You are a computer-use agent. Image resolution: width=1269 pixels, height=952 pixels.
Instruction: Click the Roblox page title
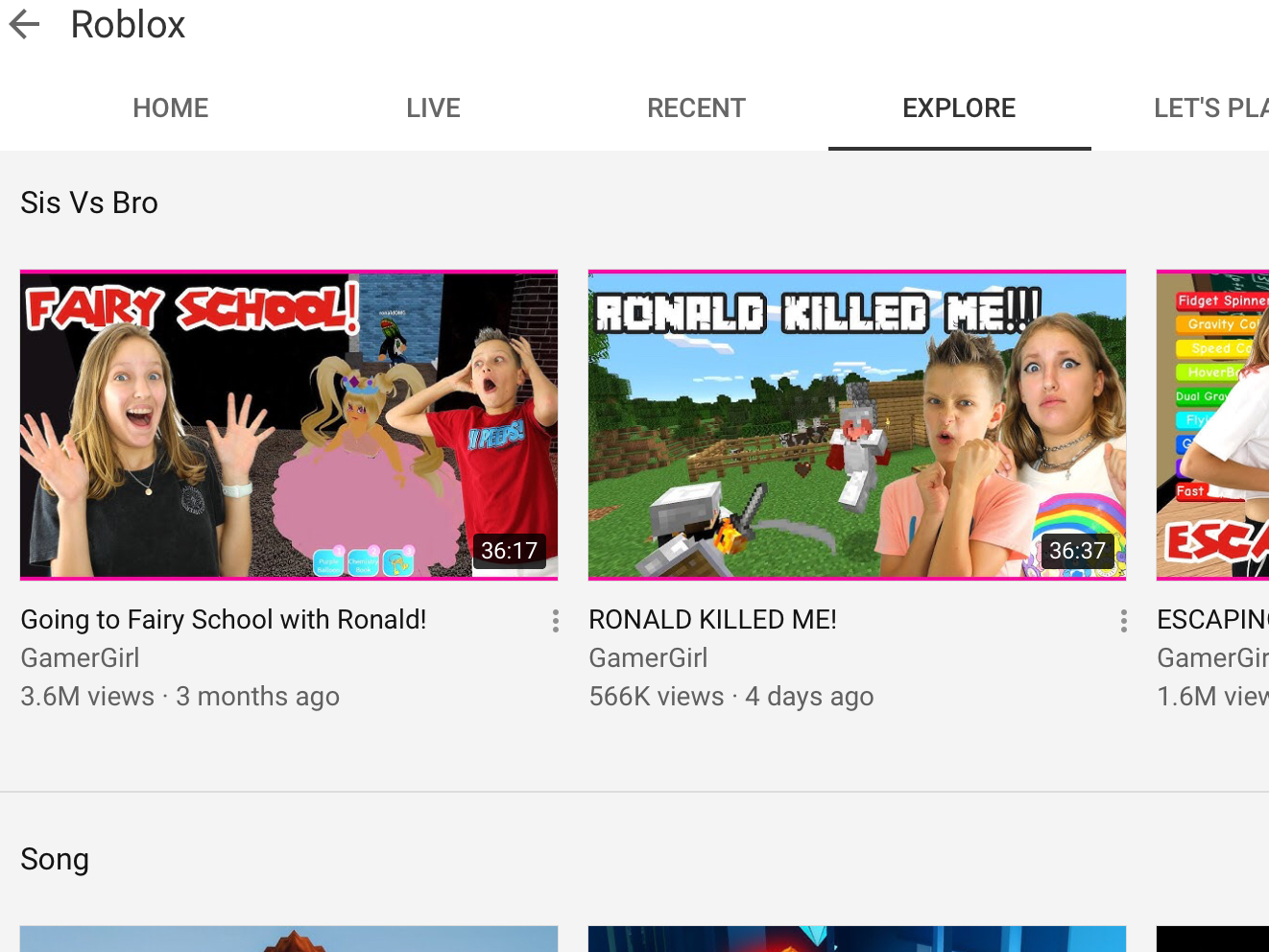pyautogui.click(x=129, y=25)
